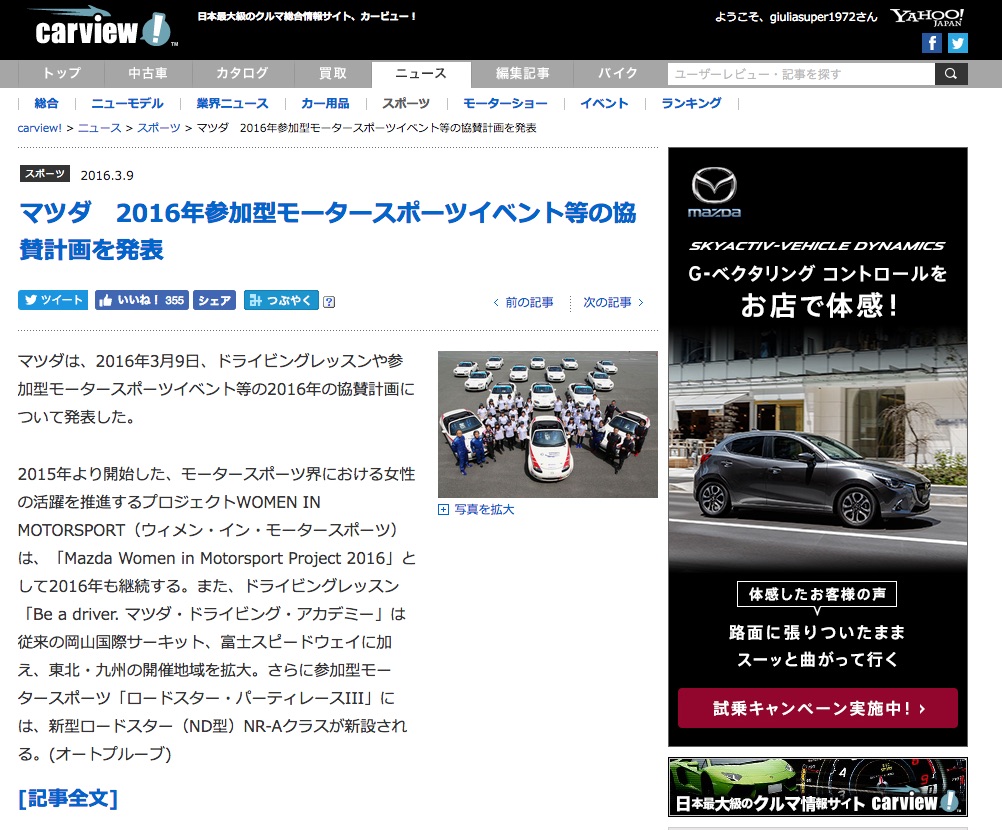1002x830 pixels.
Task: Click the green Lamborghini carview banner
Action: point(818,787)
